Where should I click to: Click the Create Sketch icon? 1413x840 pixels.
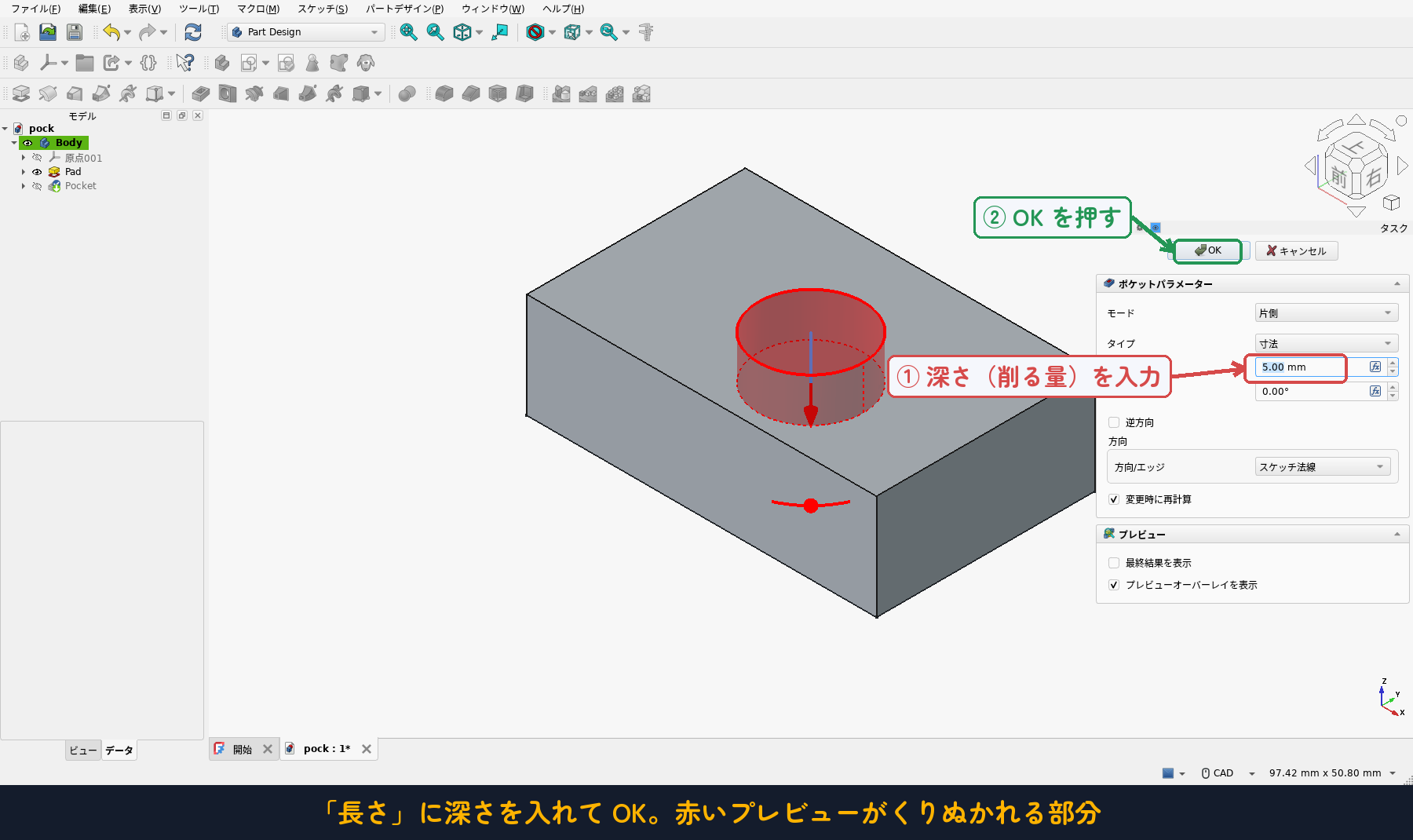249,63
